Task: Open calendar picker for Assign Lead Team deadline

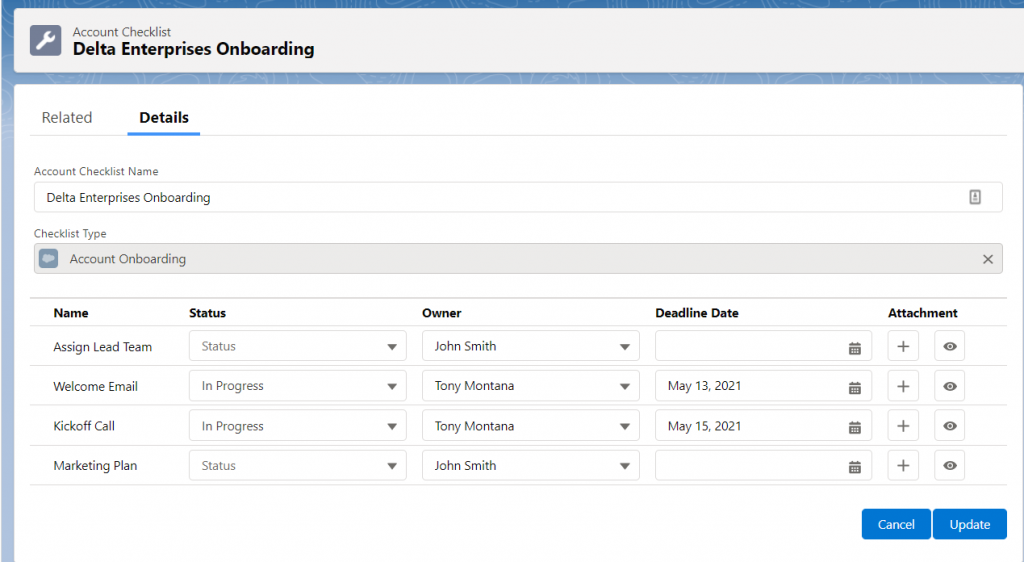Action: click(854, 348)
